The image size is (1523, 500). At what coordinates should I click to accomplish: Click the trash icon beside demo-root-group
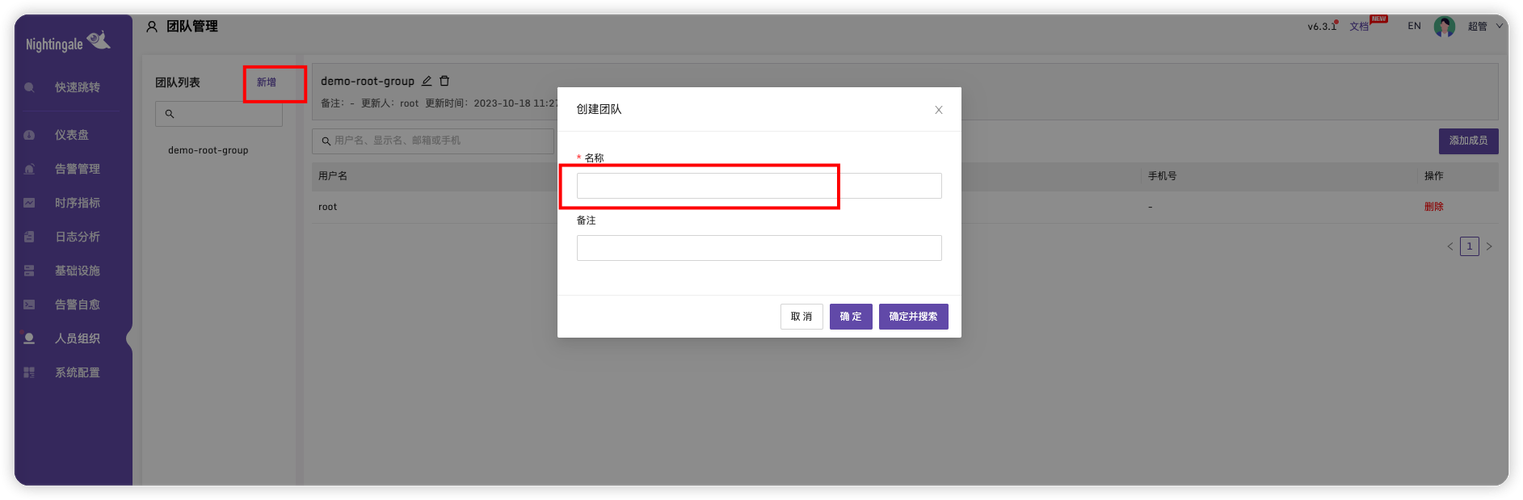point(445,81)
